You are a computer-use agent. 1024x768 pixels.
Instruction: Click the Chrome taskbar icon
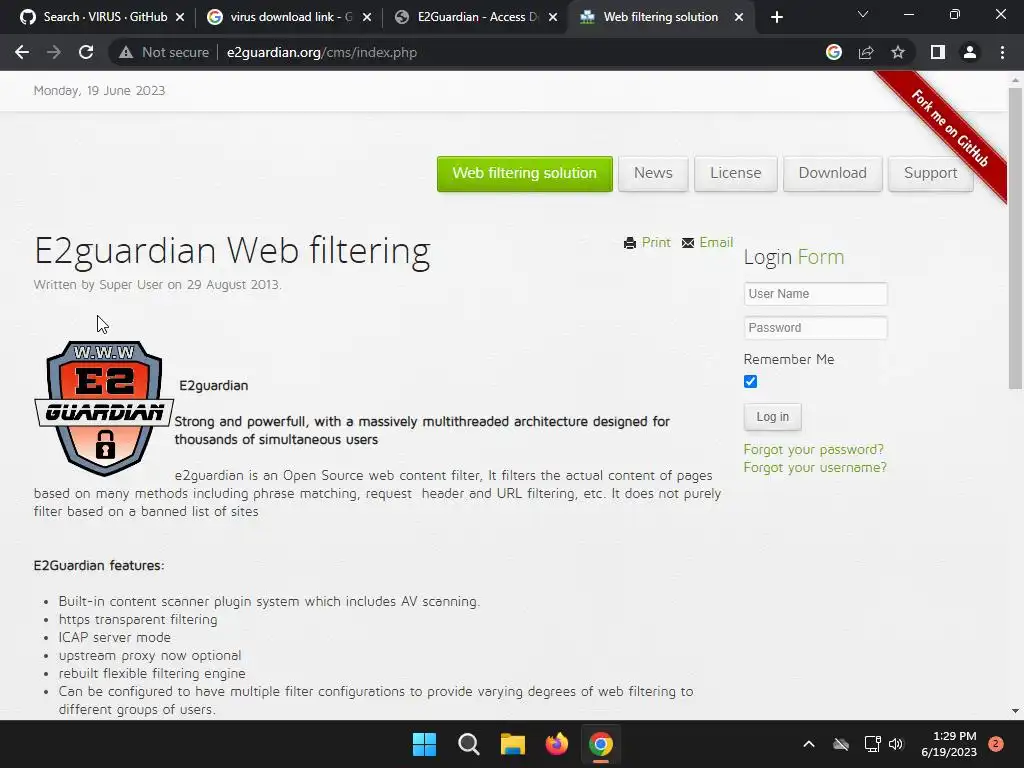(x=601, y=744)
